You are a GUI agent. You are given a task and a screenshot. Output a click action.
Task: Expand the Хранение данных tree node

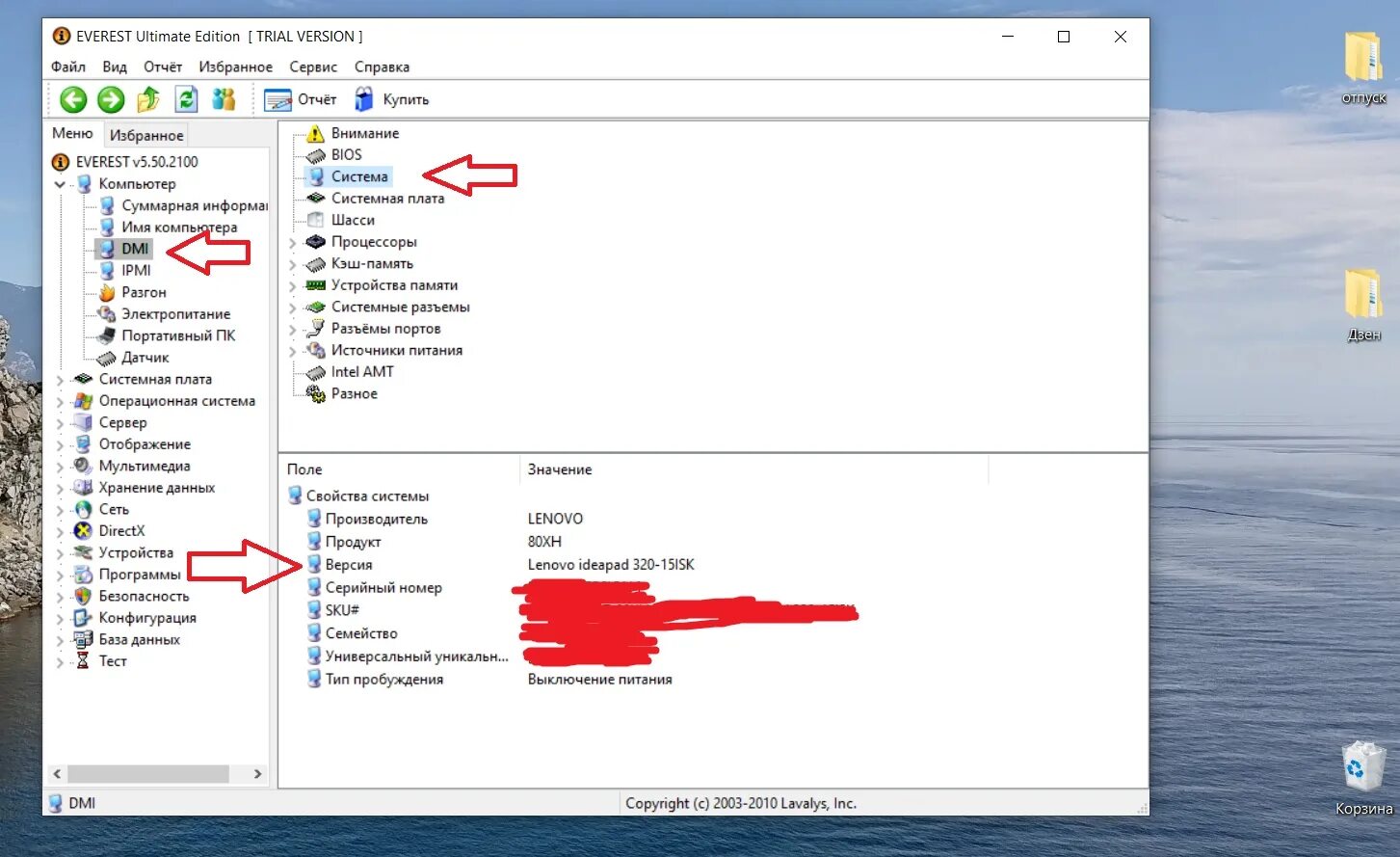[60, 488]
